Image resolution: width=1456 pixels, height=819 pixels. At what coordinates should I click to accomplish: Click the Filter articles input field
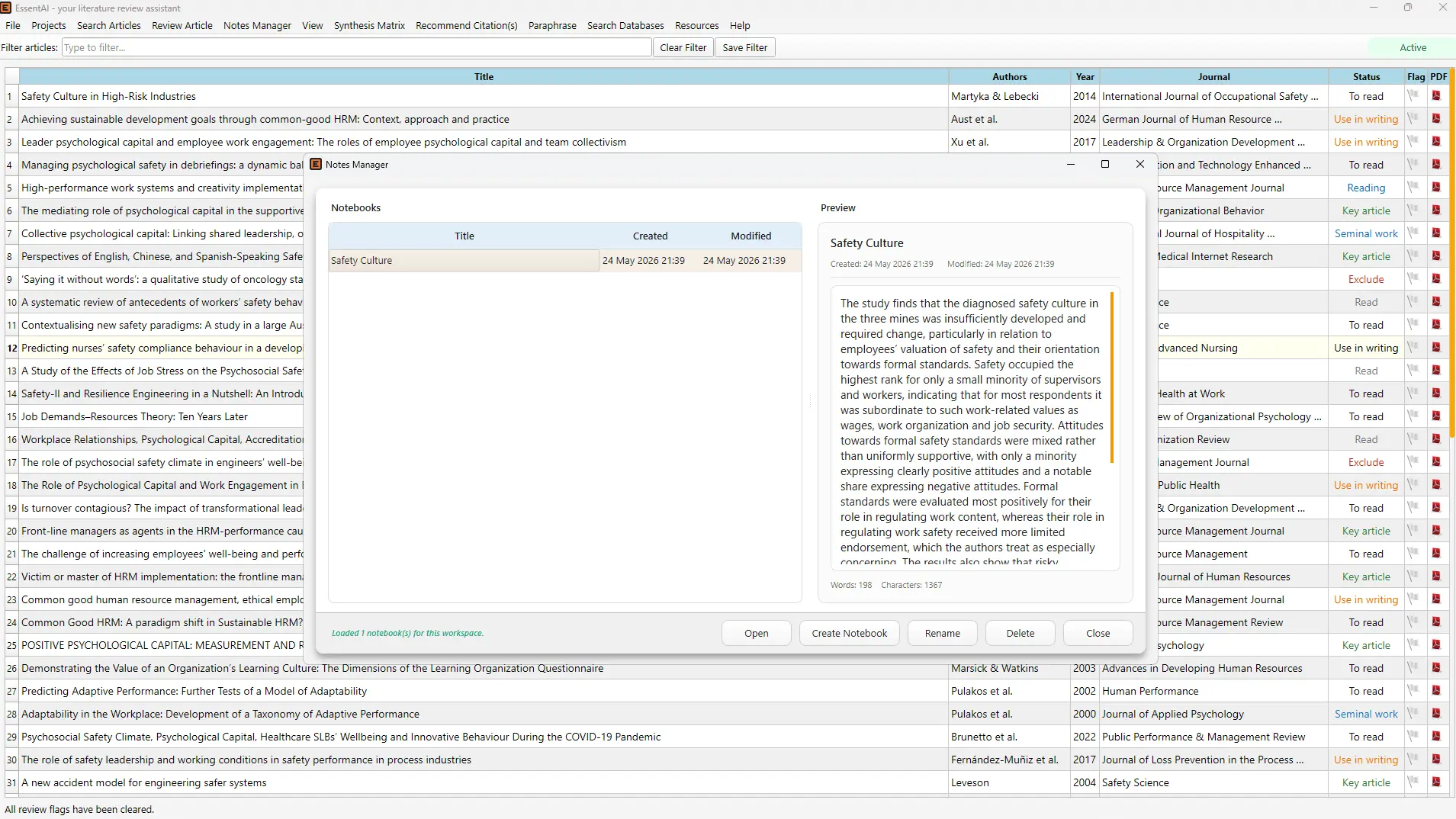click(357, 47)
